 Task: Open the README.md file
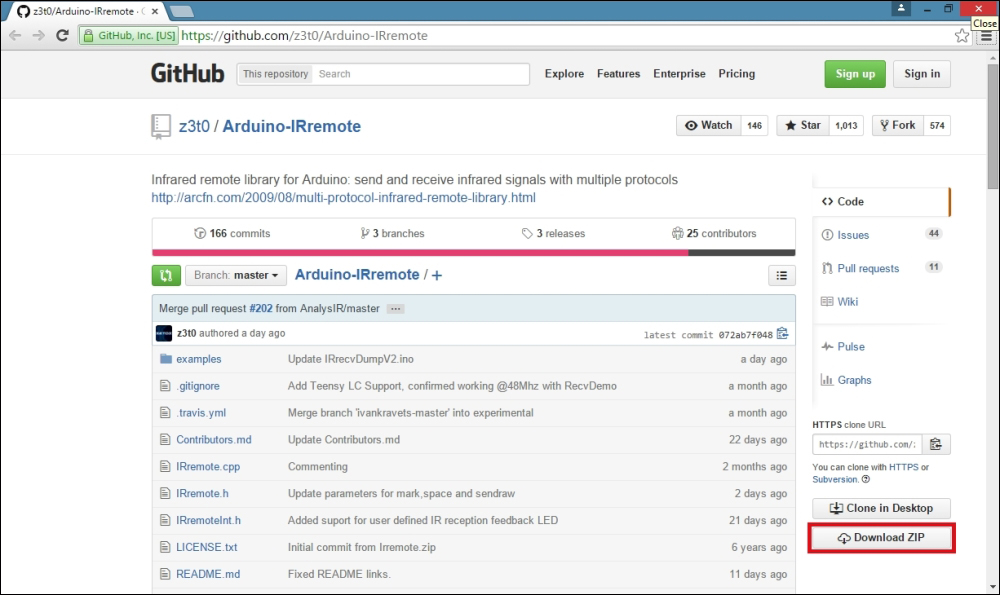(x=208, y=574)
